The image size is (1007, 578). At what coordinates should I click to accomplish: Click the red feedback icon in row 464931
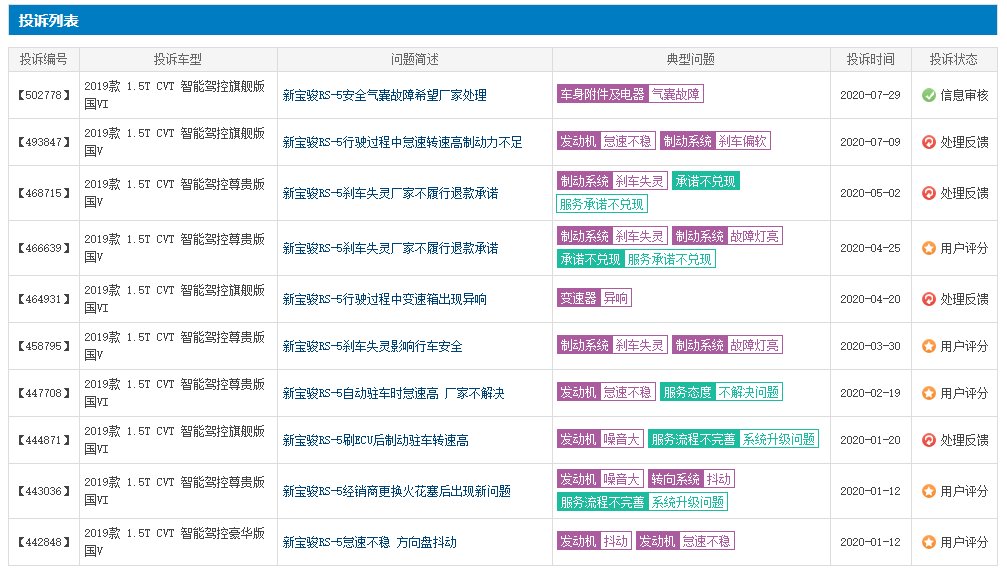click(x=928, y=299)
